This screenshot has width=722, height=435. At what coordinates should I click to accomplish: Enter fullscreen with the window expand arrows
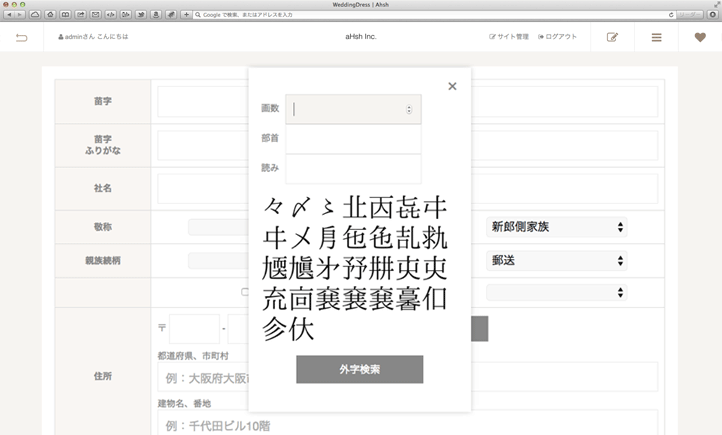pos(717,4)
